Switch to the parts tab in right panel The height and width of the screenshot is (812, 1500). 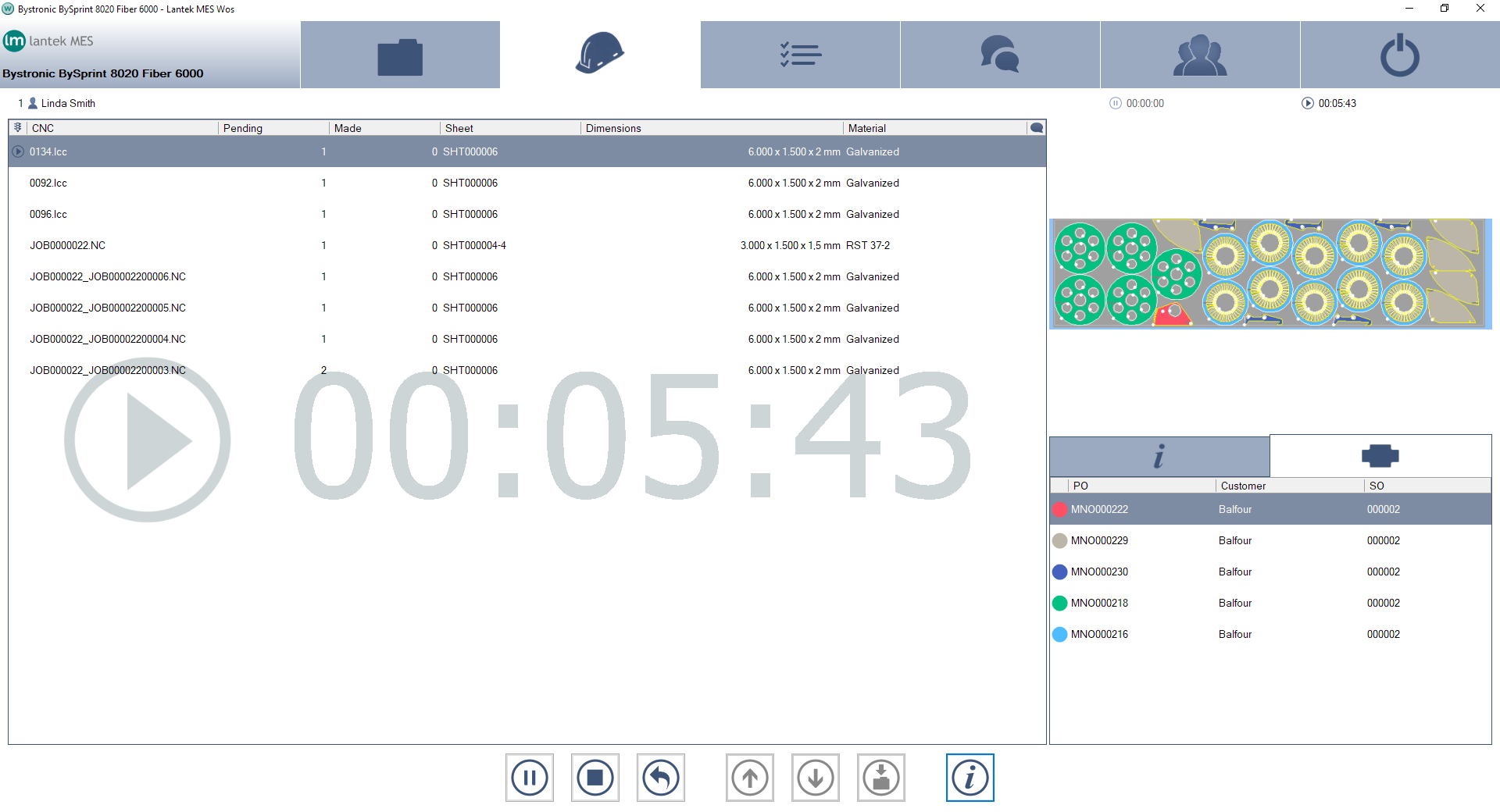click(1380, 456)
